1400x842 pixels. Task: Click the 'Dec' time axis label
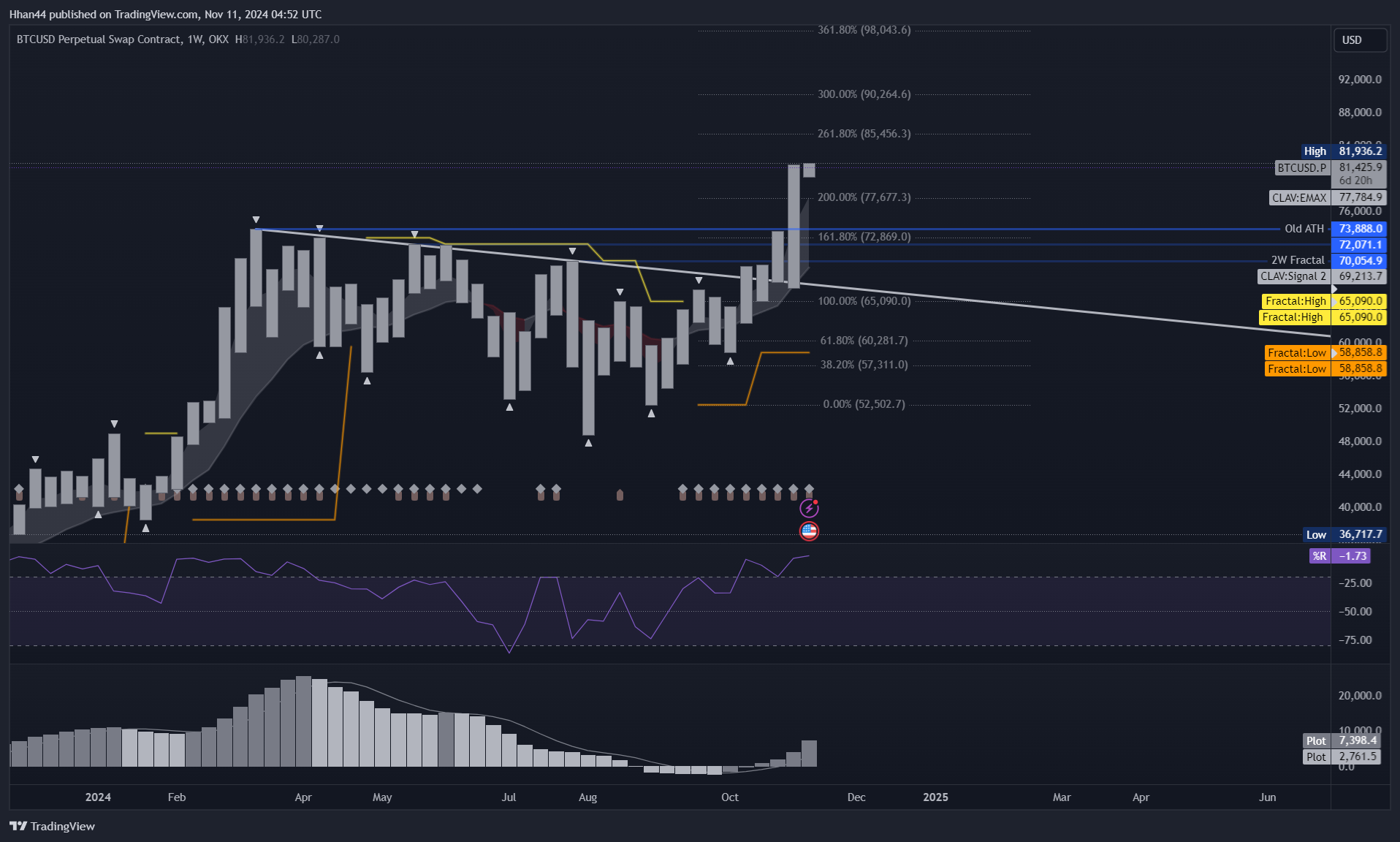[x=856, y=797]
